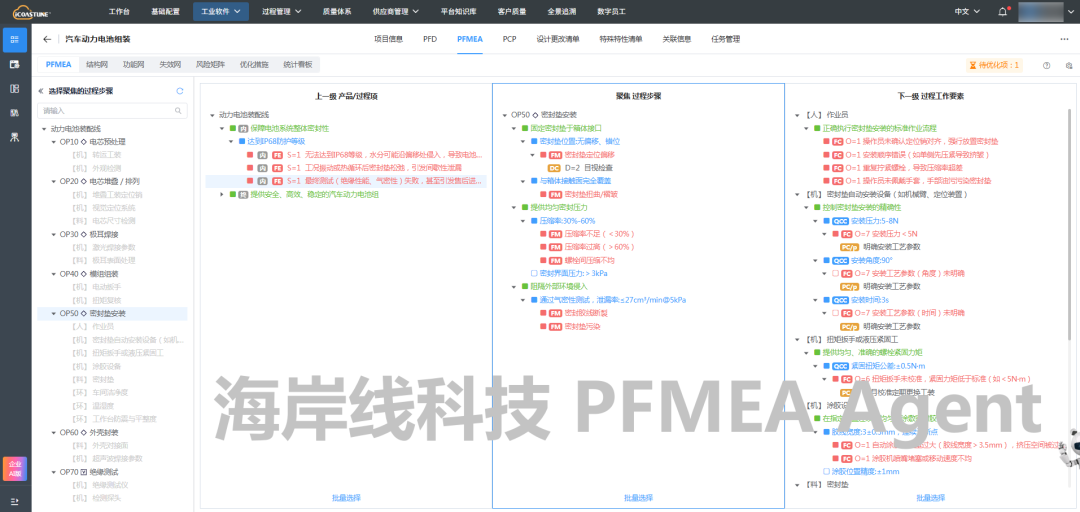Refresh the process step list

pos(180,90)
